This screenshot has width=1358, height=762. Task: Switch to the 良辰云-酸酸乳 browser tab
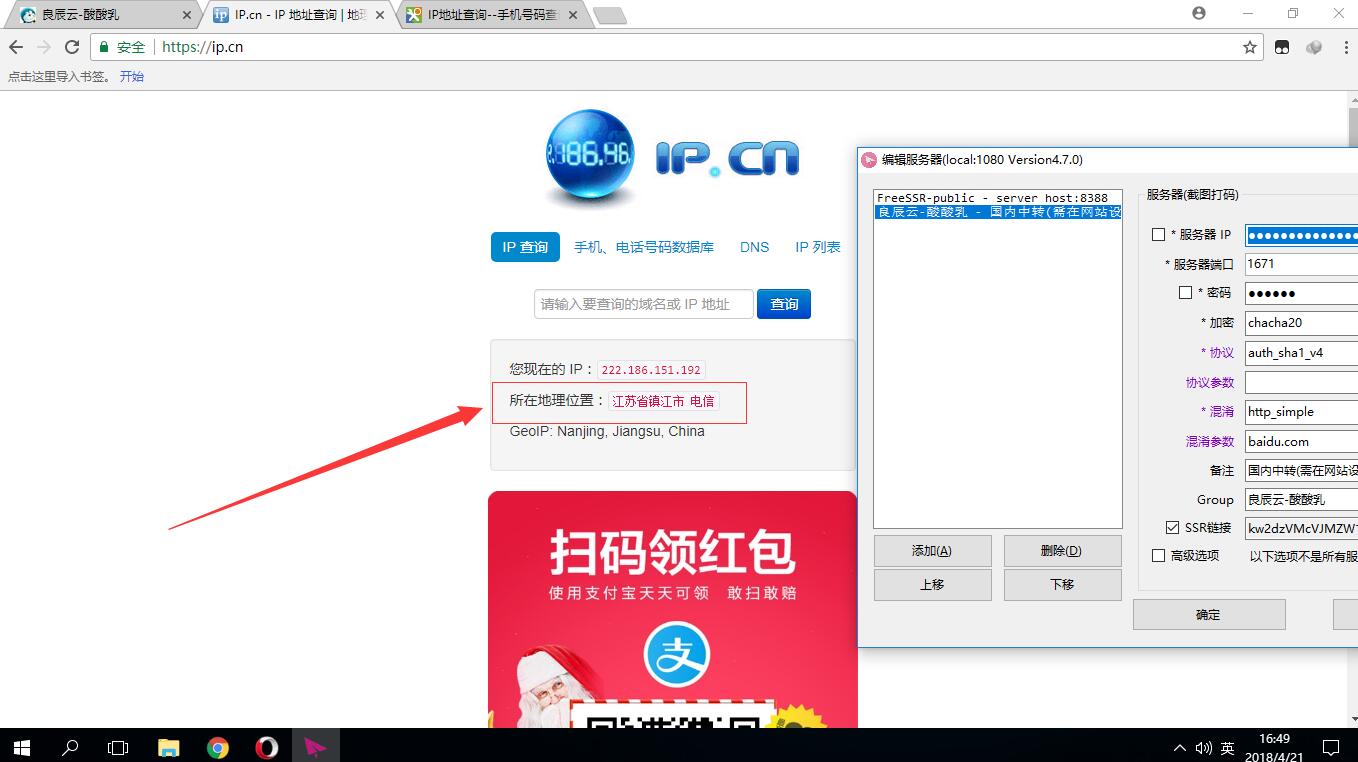[98, 15]
